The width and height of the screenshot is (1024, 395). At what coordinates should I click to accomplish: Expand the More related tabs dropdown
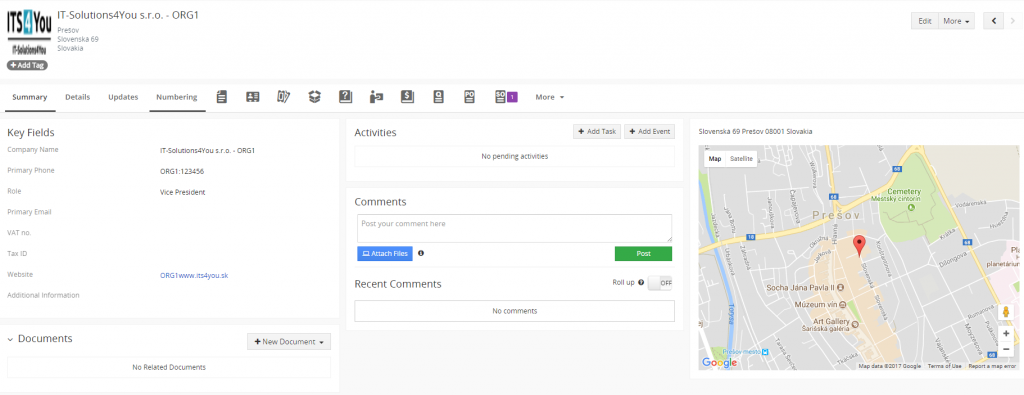click(550, 97)
